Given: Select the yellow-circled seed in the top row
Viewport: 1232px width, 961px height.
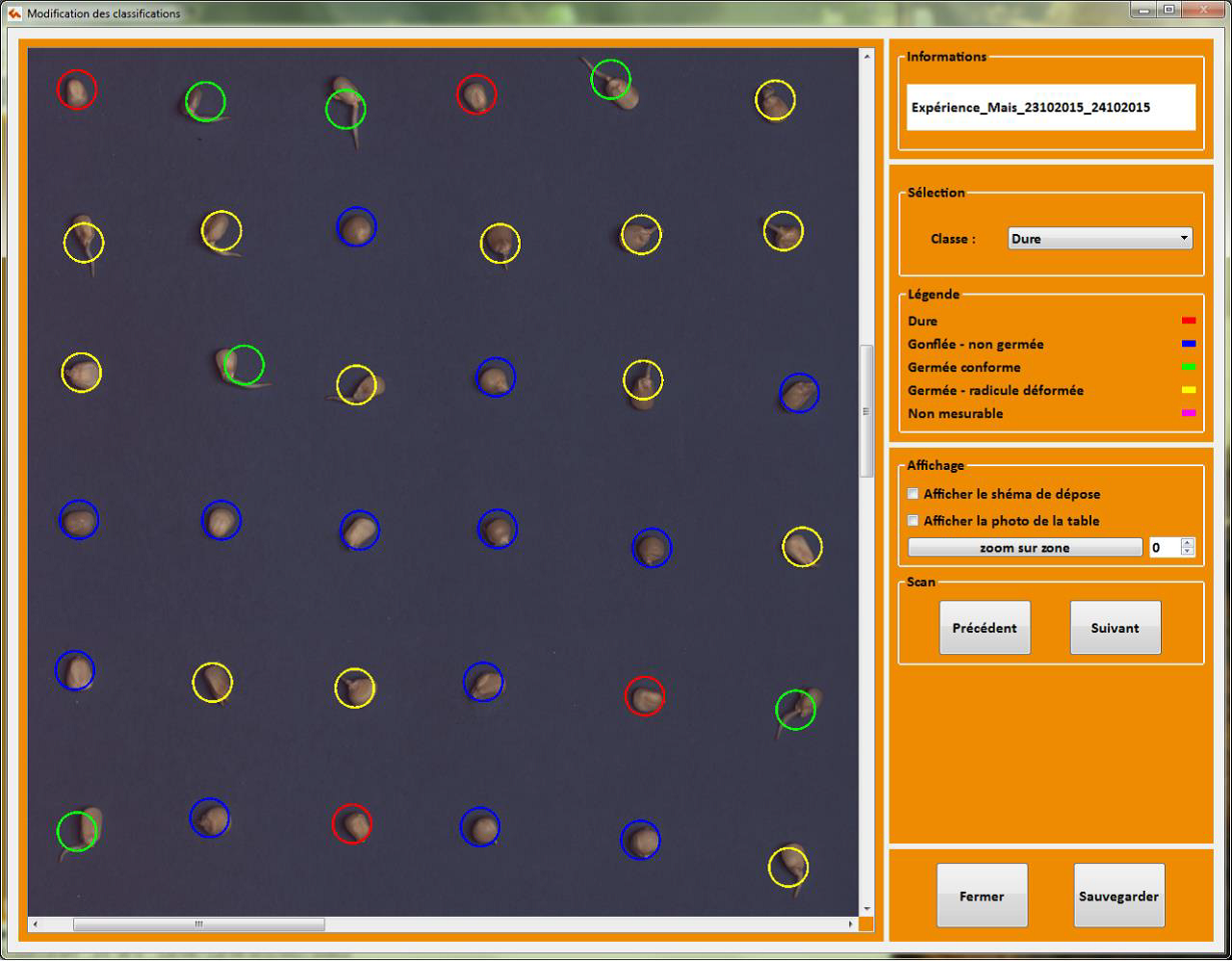Looking at the screenshot, I should pyautogui.click(x=775, y=100).
